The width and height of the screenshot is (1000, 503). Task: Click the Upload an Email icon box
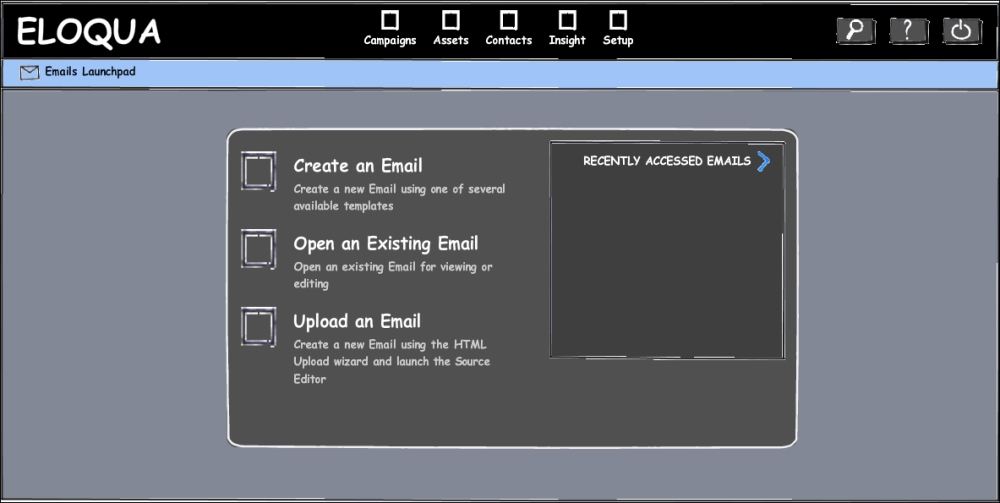[258, 326]
